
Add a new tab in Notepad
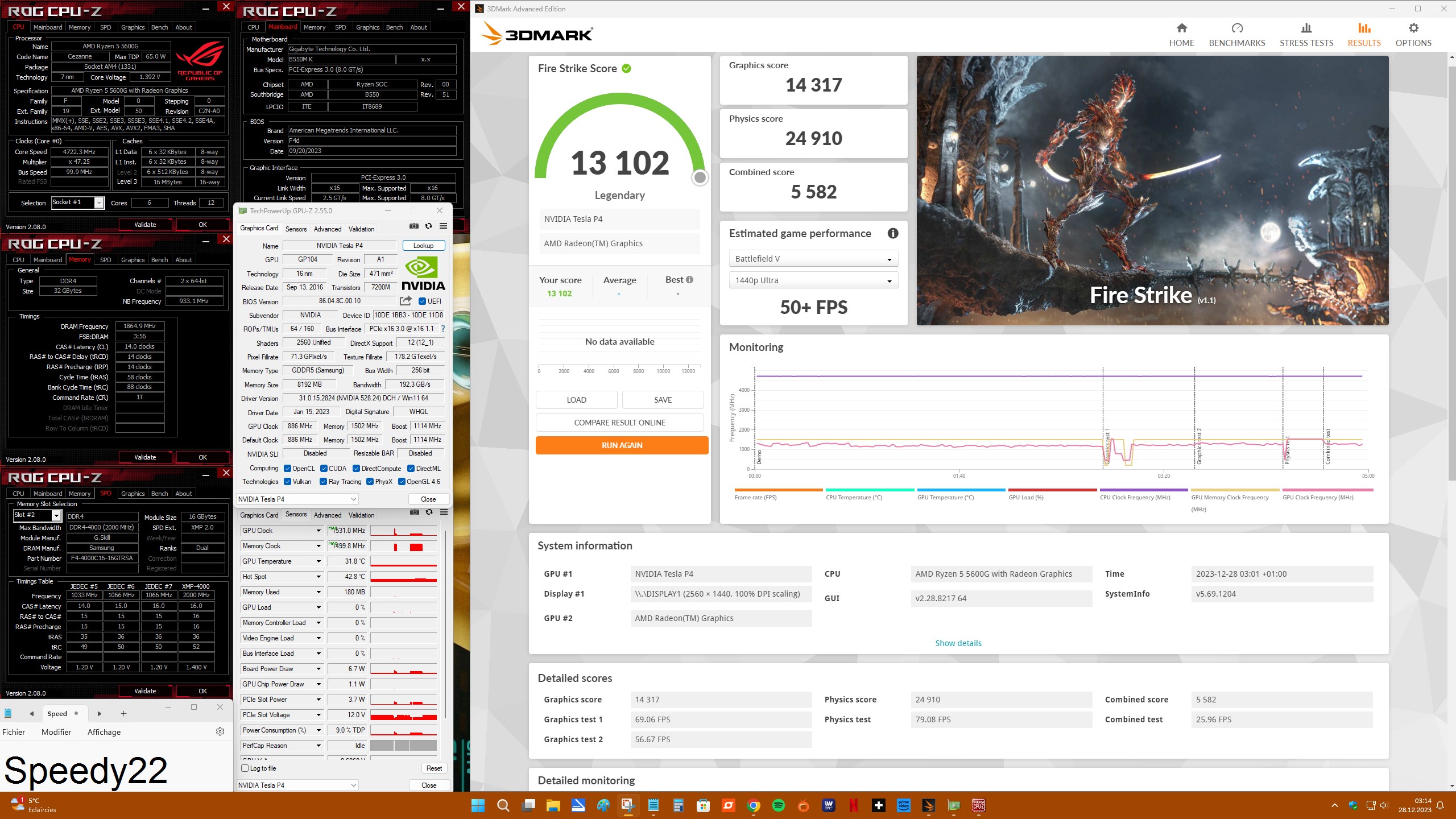click(123, 714)
